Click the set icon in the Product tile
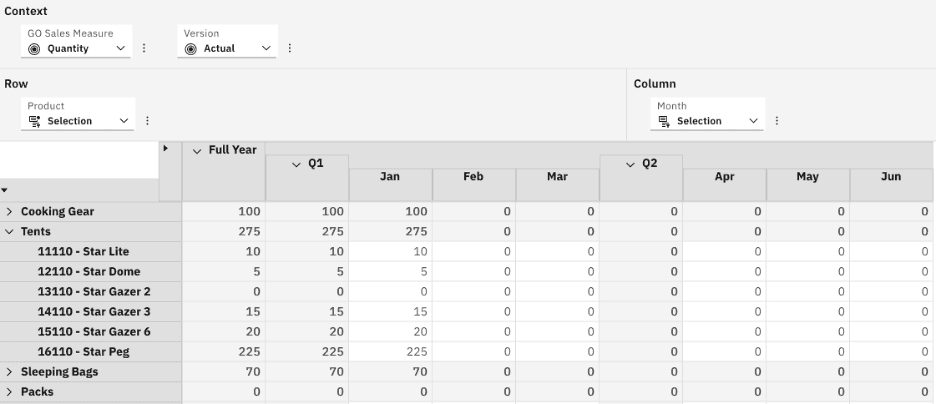The image size is (936, 404). tap(35, 121)
